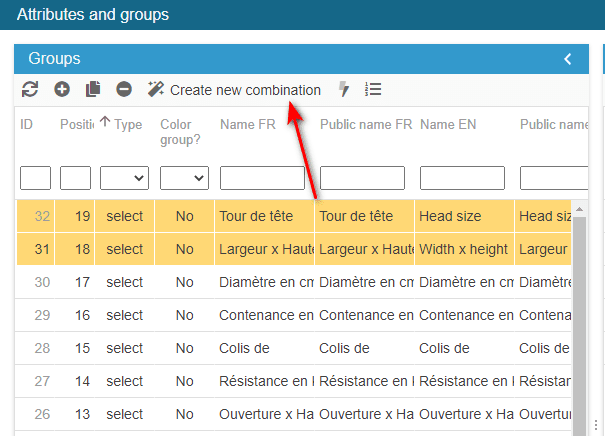Viewport: 605px width, 436px height.
Task: Click the Name FR filter input field
Action: click(x=262, y=178)
